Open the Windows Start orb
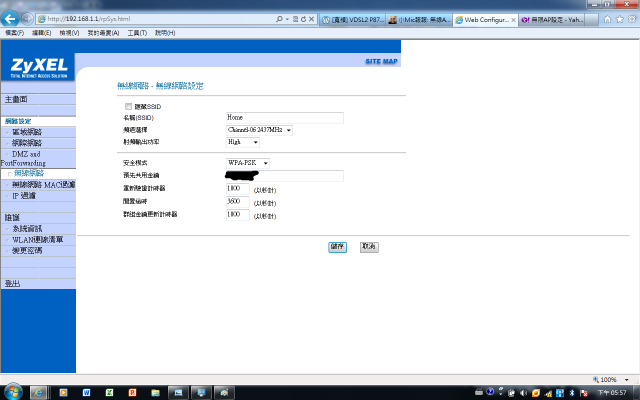640x400 pixels. pos(13,391)
